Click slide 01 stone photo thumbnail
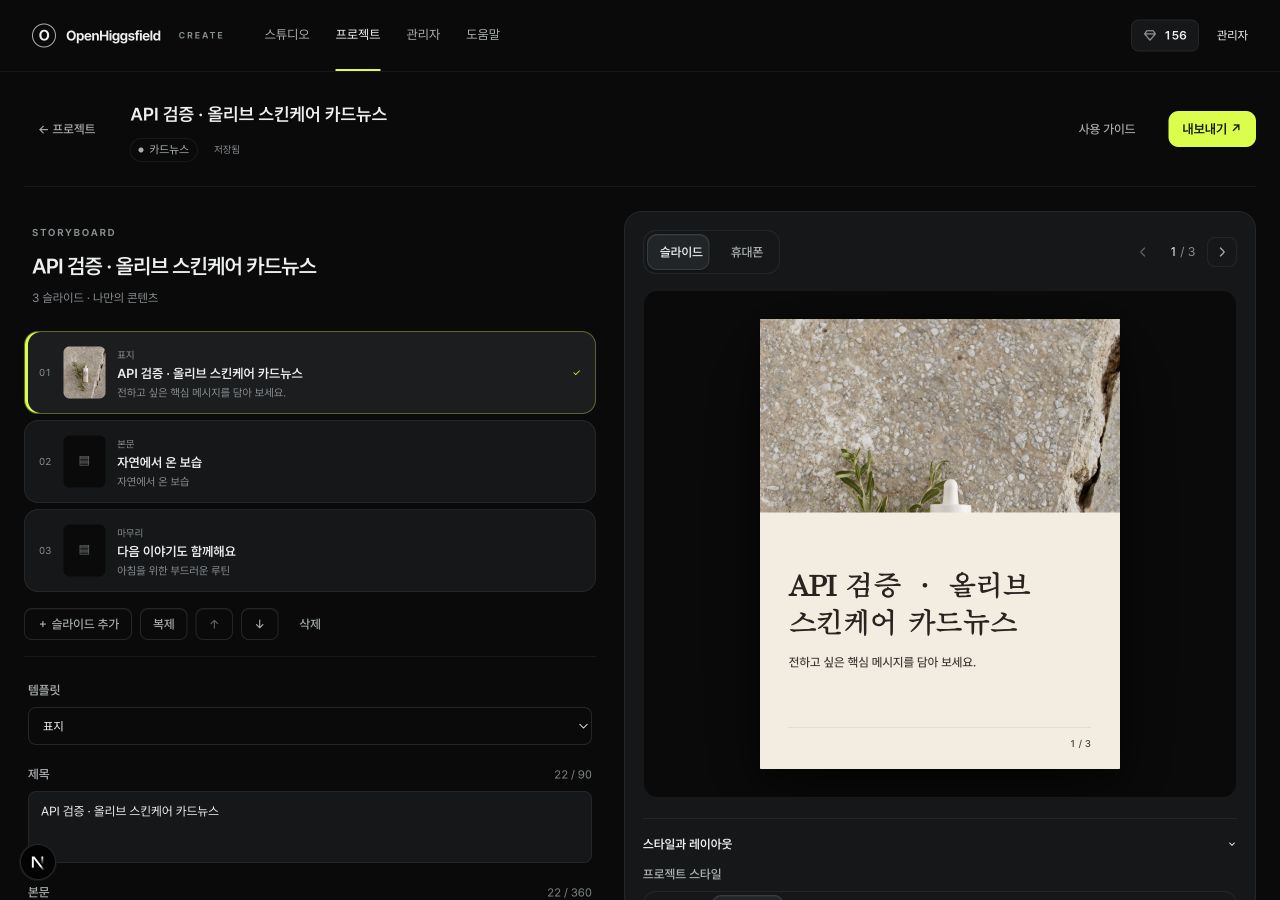The height and width of the screenshot is (900, 1280). 84,372
